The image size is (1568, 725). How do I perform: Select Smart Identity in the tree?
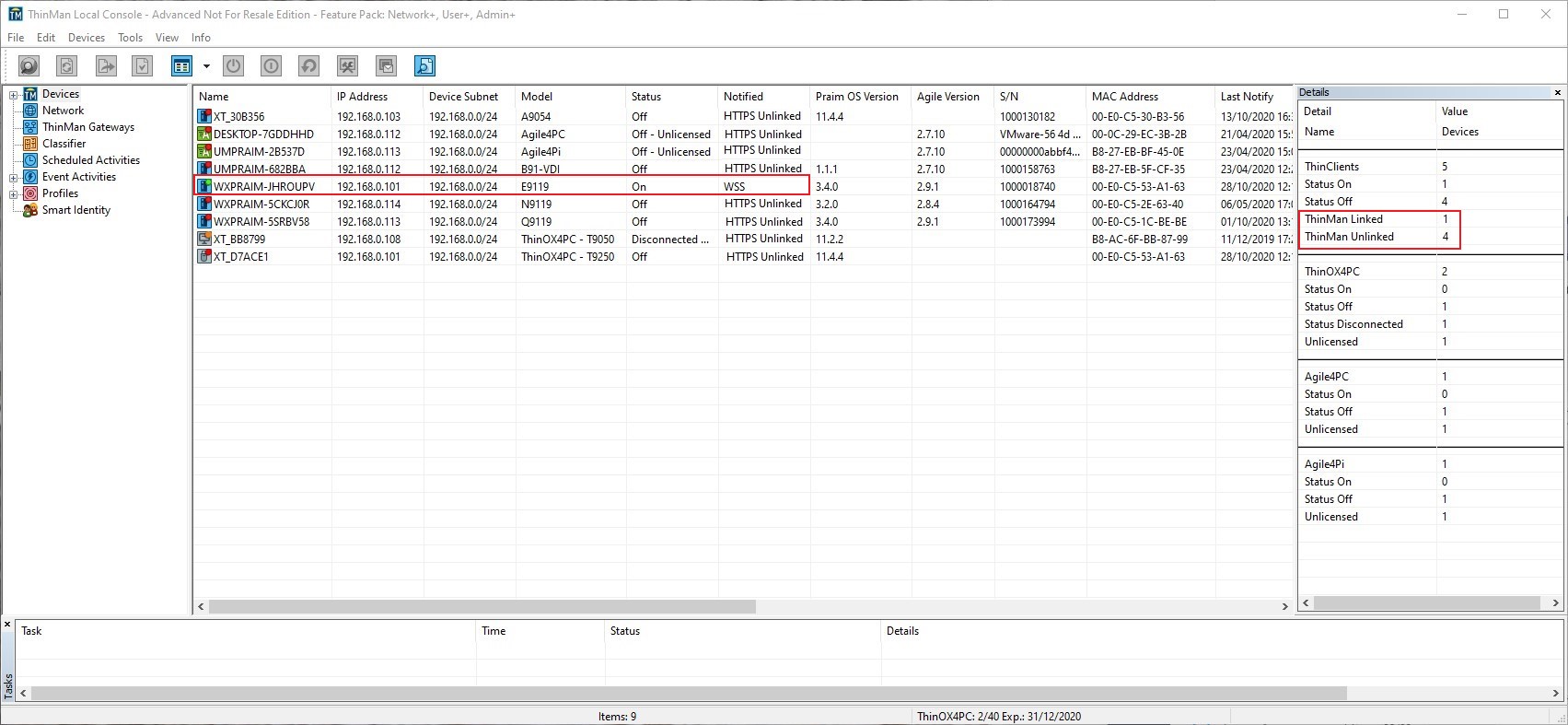click(x=76, y=210)
